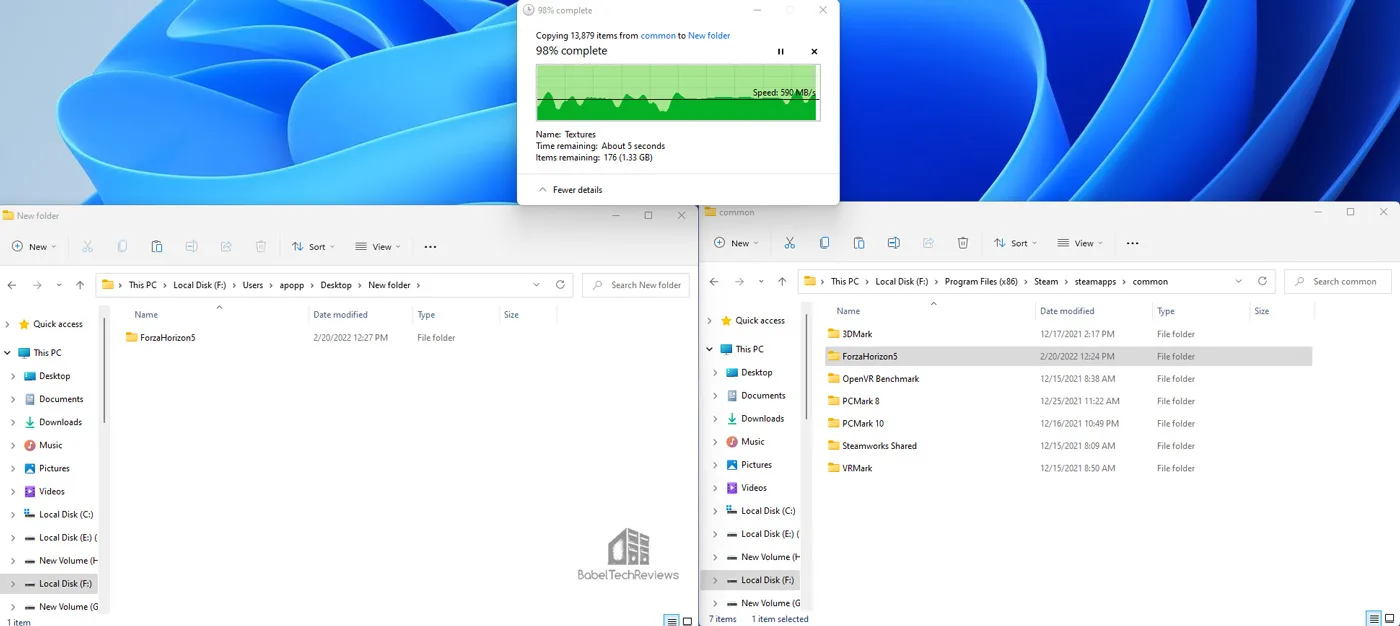Click New button in common window
Image resolution: width=1400 pixels, height=626 pixels.
(x=736, y=243)
